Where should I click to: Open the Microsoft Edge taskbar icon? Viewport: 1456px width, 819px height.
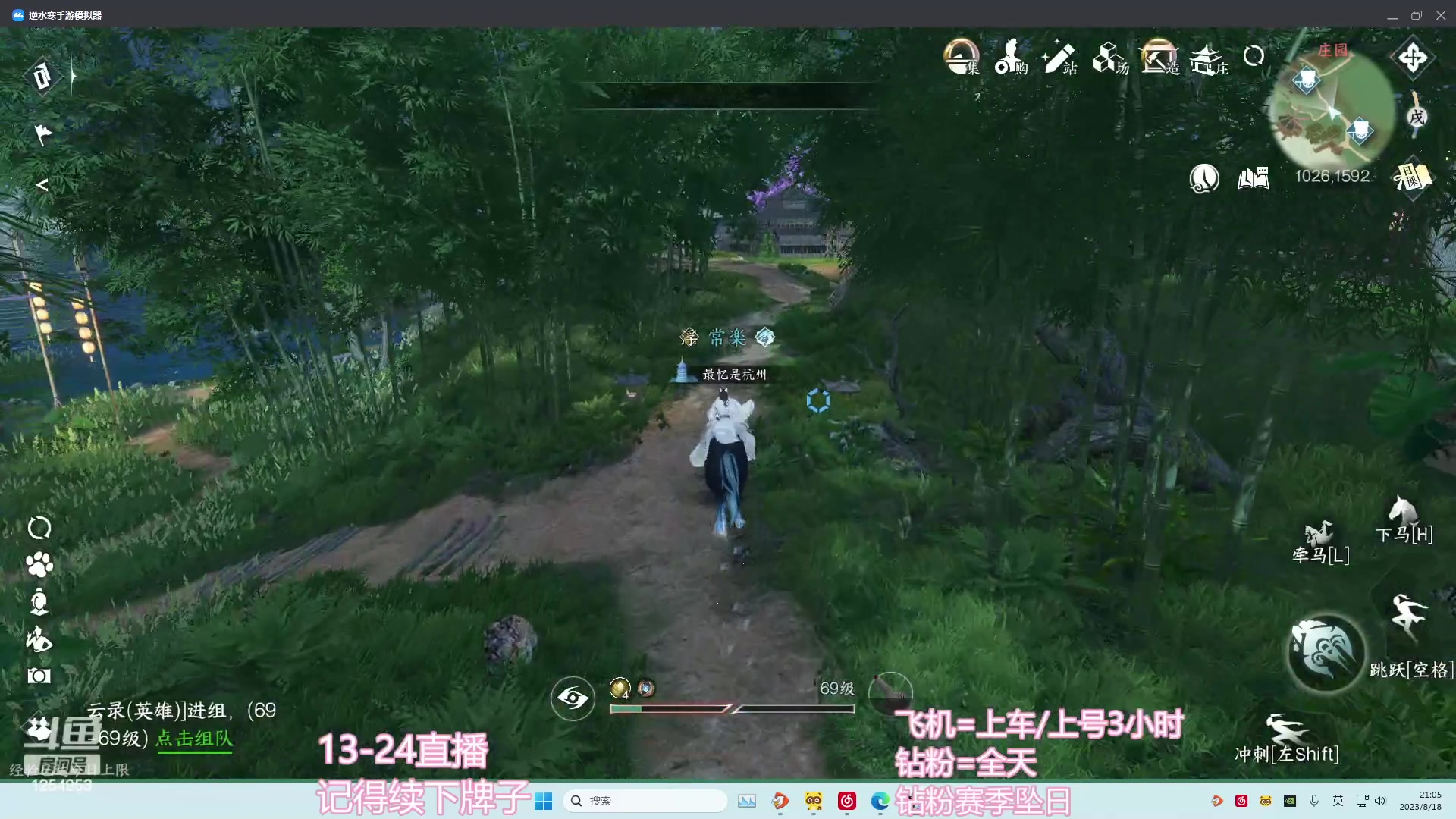tap(880, 801)
